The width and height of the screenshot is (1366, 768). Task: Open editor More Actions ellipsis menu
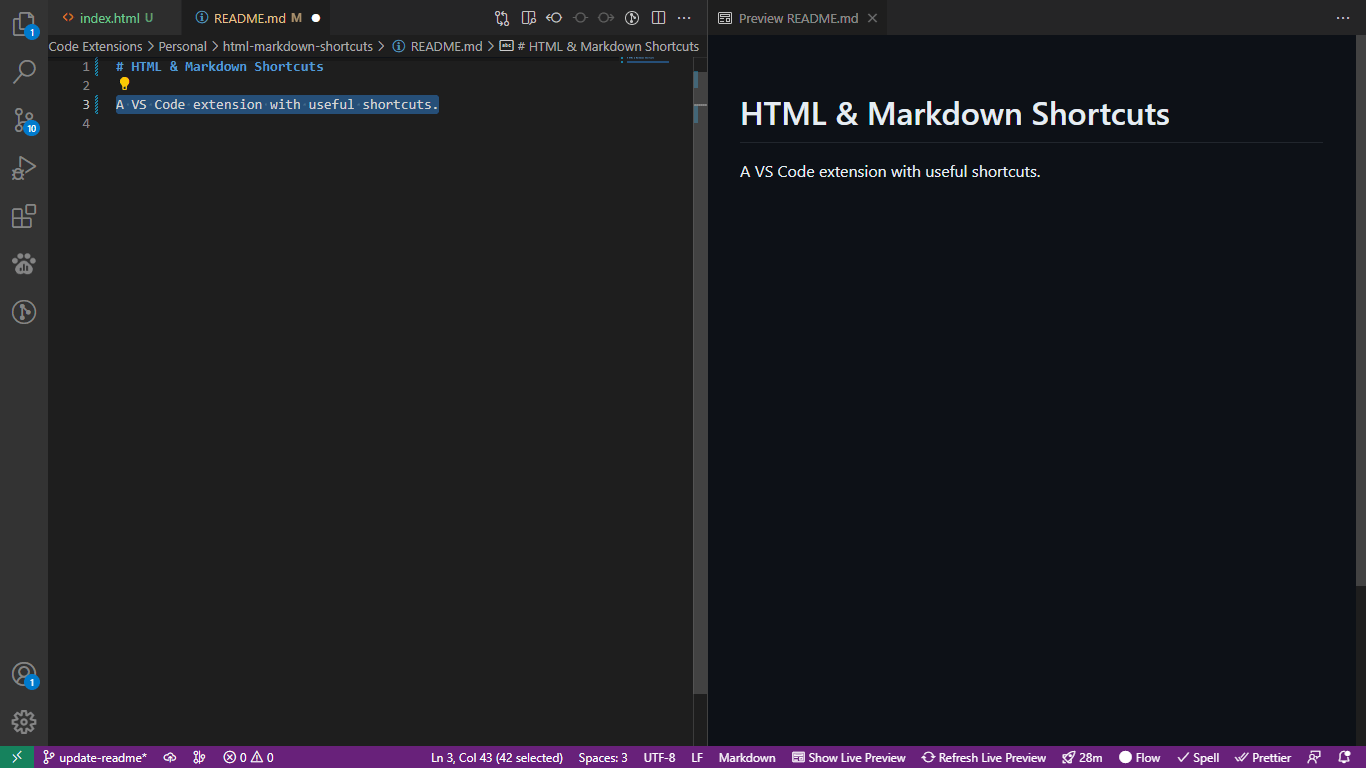pyautogui.click(x=684, y=18)
